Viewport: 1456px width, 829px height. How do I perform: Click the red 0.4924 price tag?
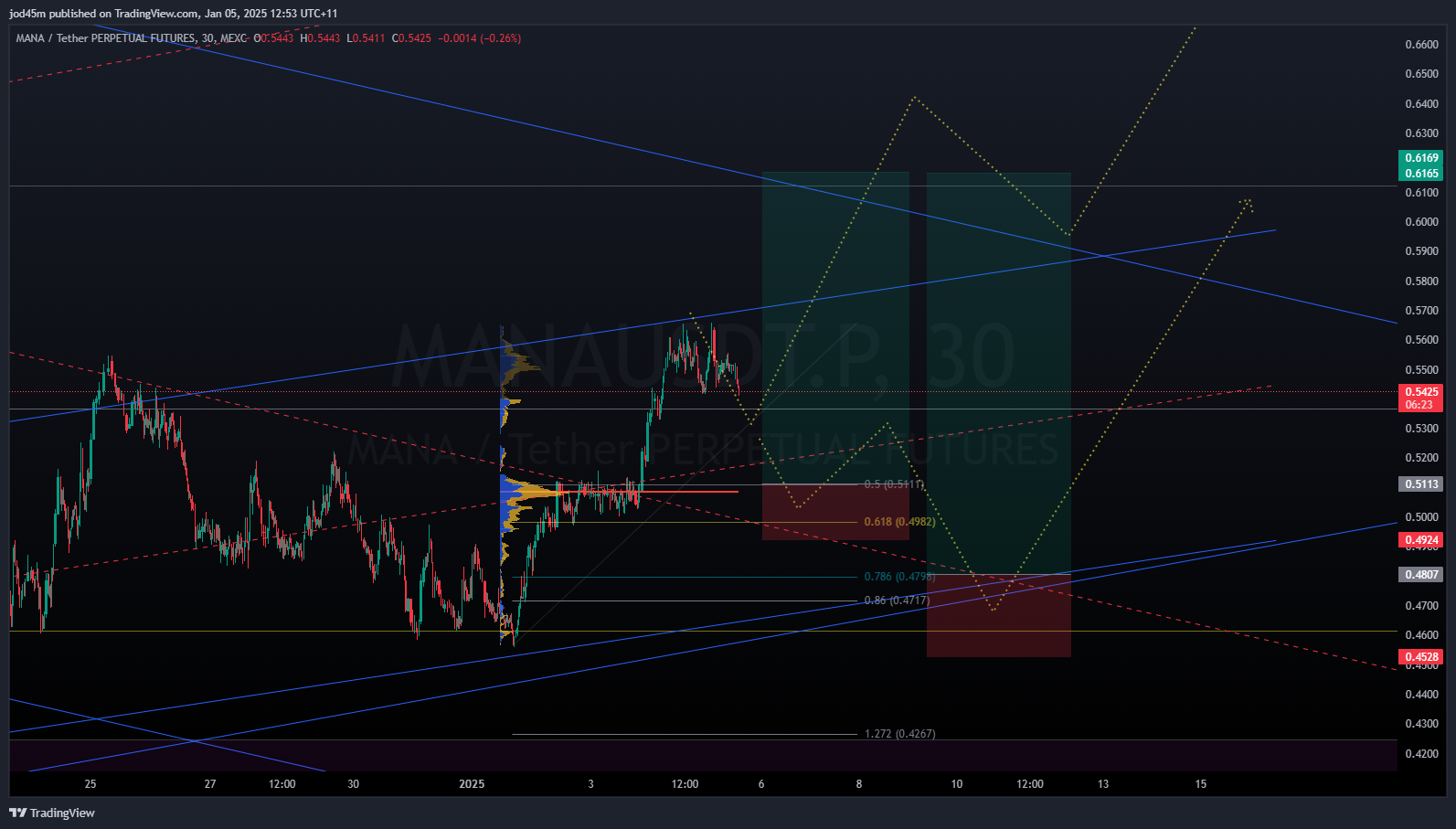(x=1421, y=540)
